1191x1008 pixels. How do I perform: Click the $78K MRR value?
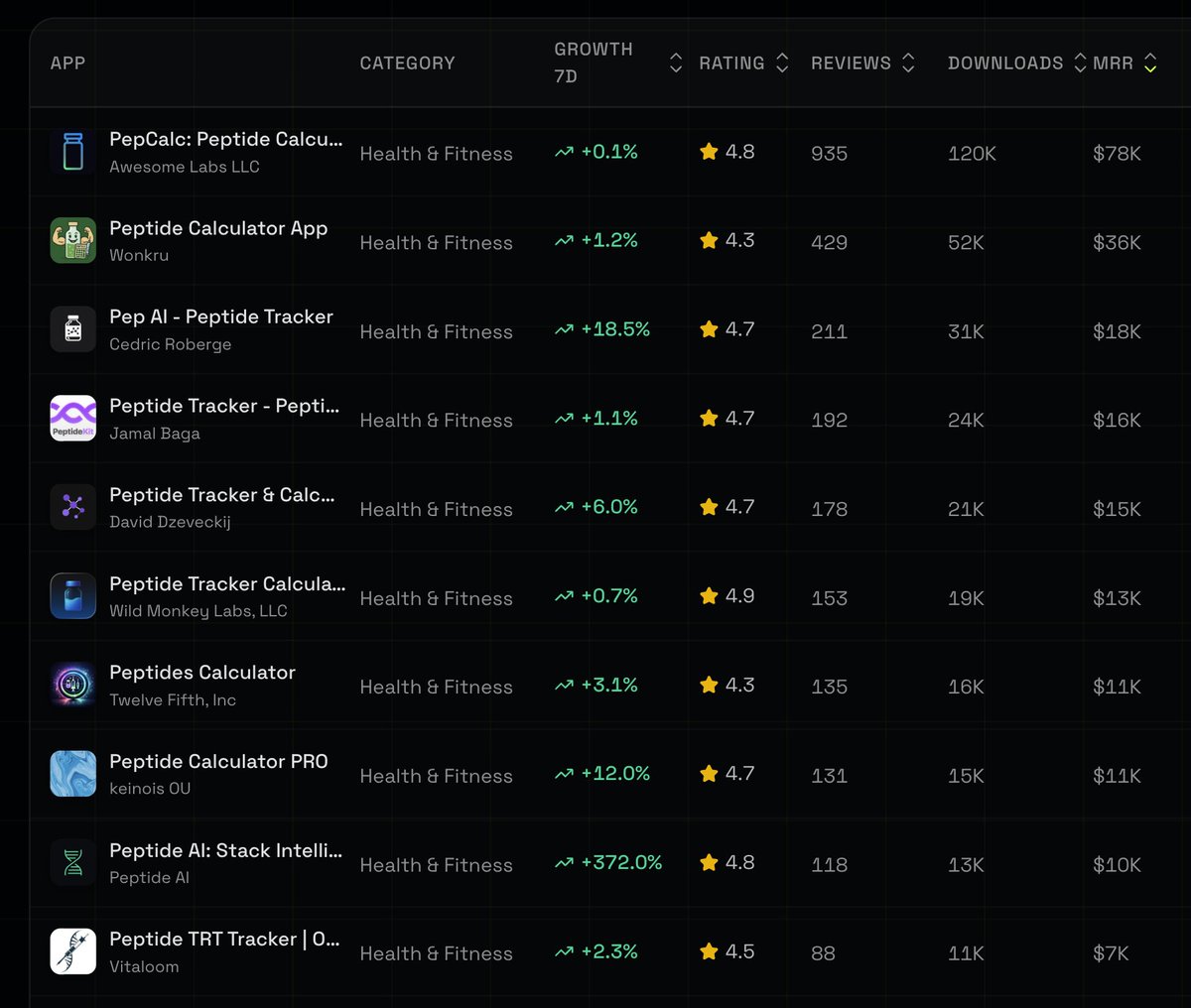(x=1117, y=154)
